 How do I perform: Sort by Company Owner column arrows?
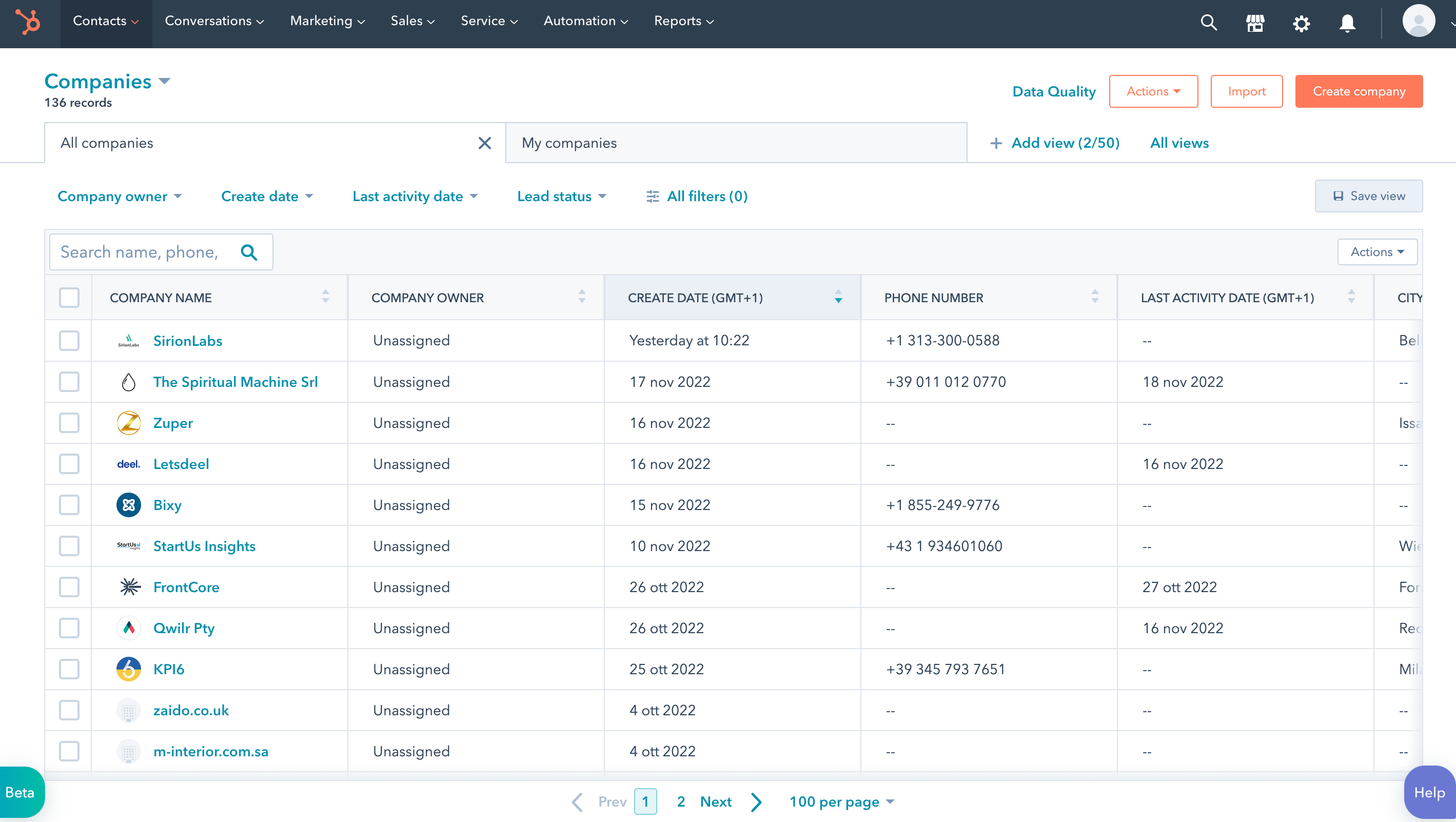pyautogui.click(x=582, y=296)
